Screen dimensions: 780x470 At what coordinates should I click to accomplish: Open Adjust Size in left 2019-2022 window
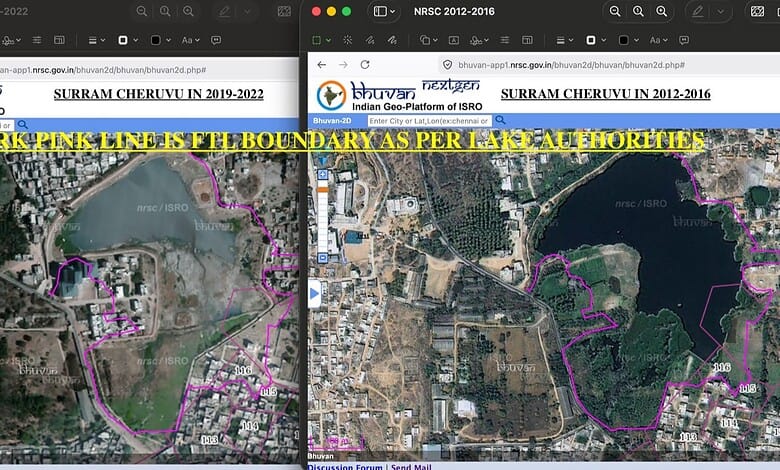[59, 40]
